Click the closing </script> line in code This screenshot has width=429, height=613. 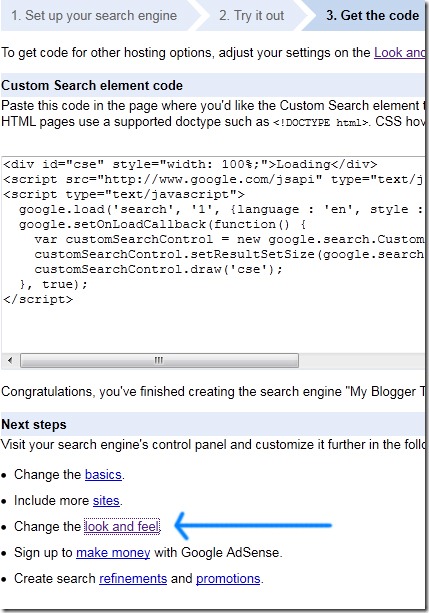pos(38,299)
